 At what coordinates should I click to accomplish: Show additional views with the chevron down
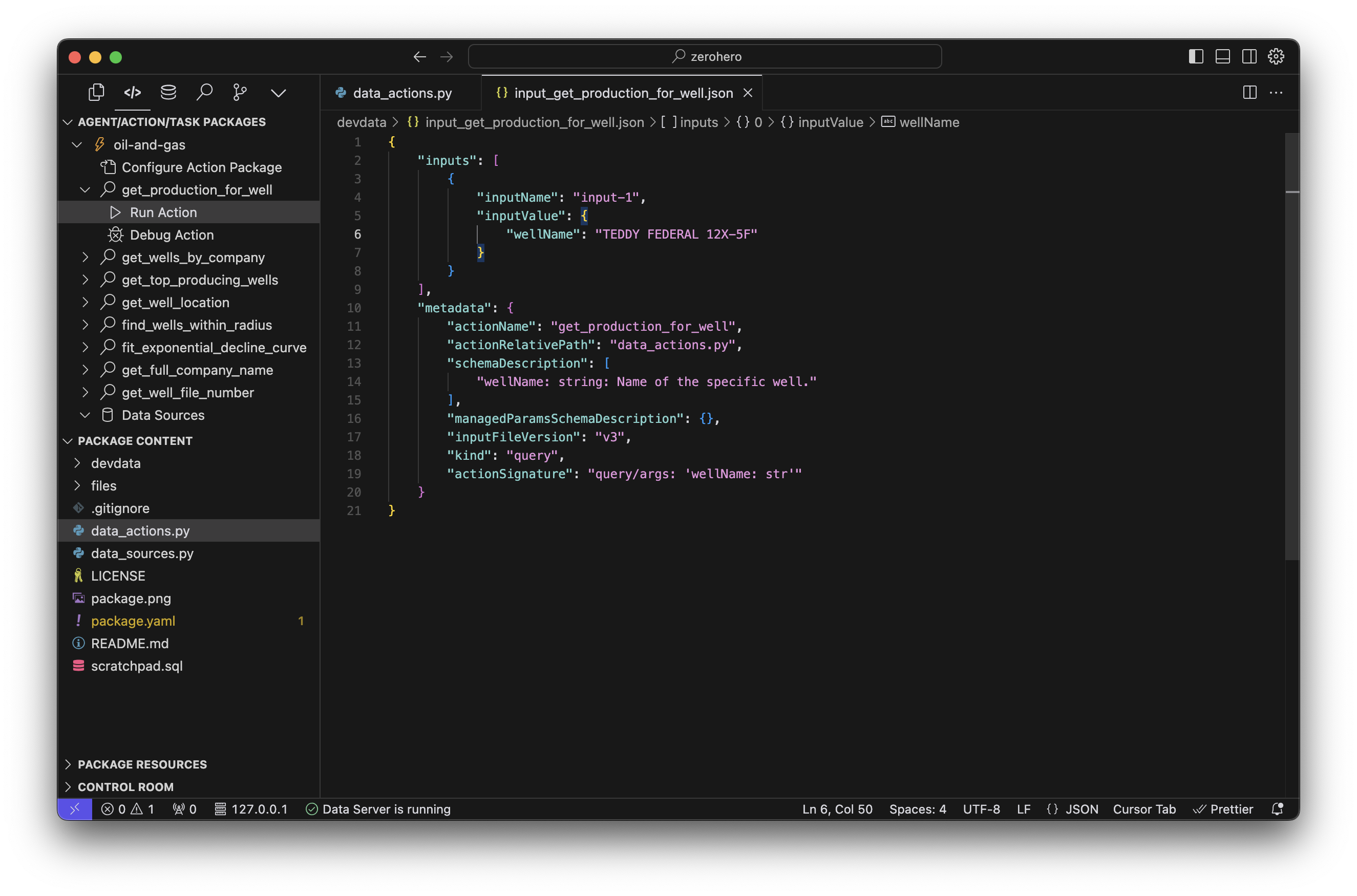[x=278, y=93]
